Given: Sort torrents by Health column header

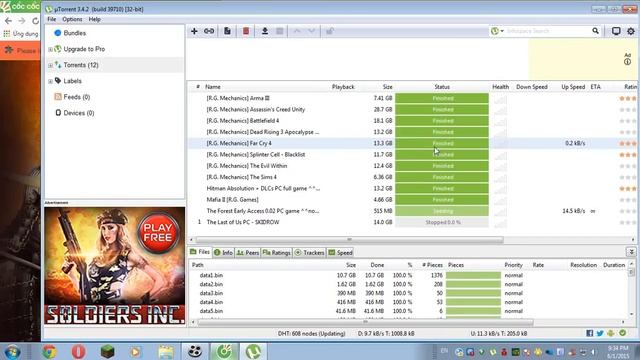Looking at the screenshot, I should point(500,87).
